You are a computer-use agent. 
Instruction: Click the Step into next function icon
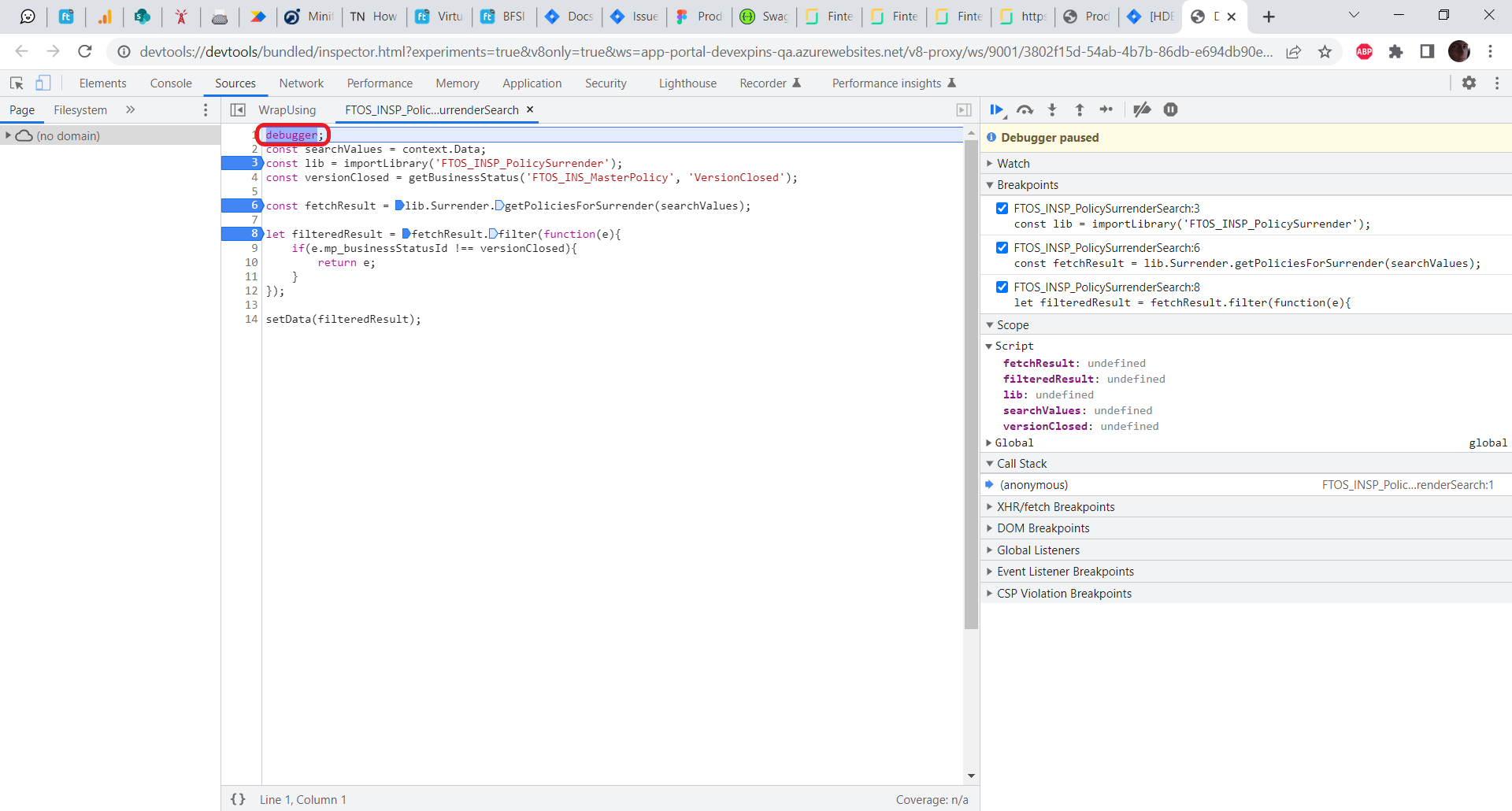(1052, 110)
